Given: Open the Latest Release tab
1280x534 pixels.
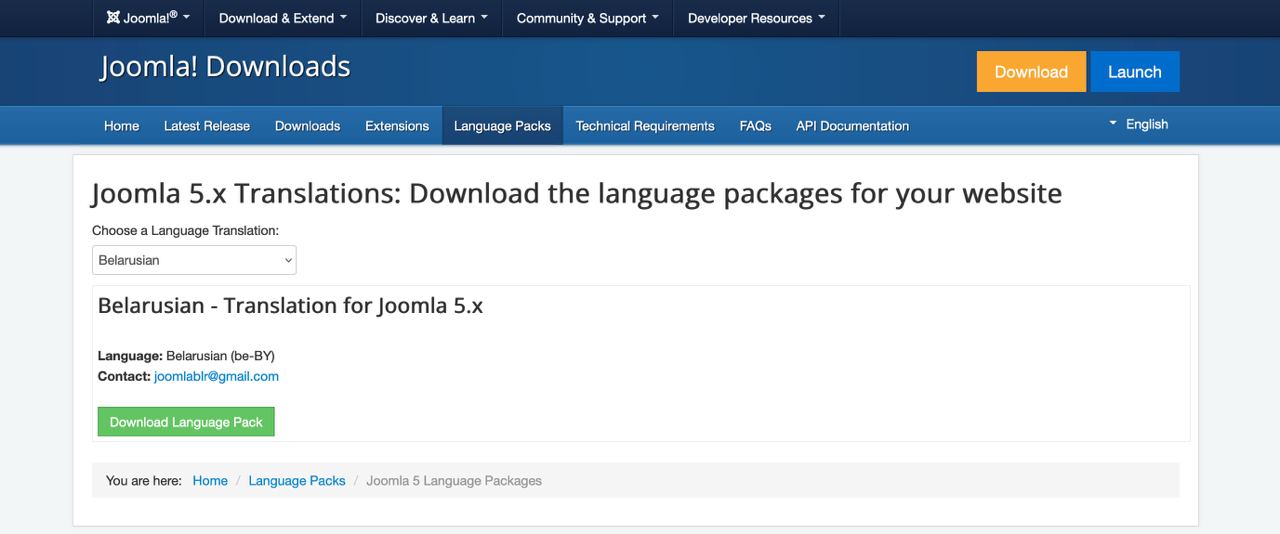Looking at the screenshot, I should click(x=207, y=126).
